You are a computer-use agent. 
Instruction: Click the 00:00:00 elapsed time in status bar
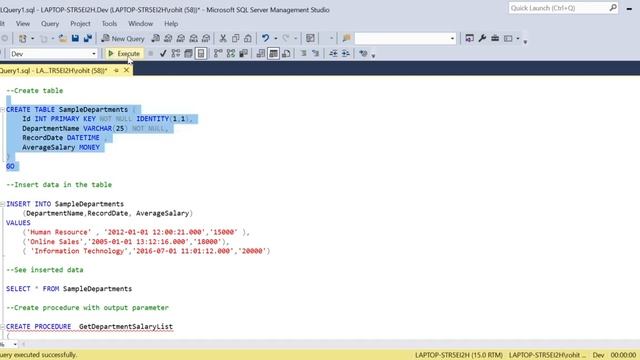623,355
